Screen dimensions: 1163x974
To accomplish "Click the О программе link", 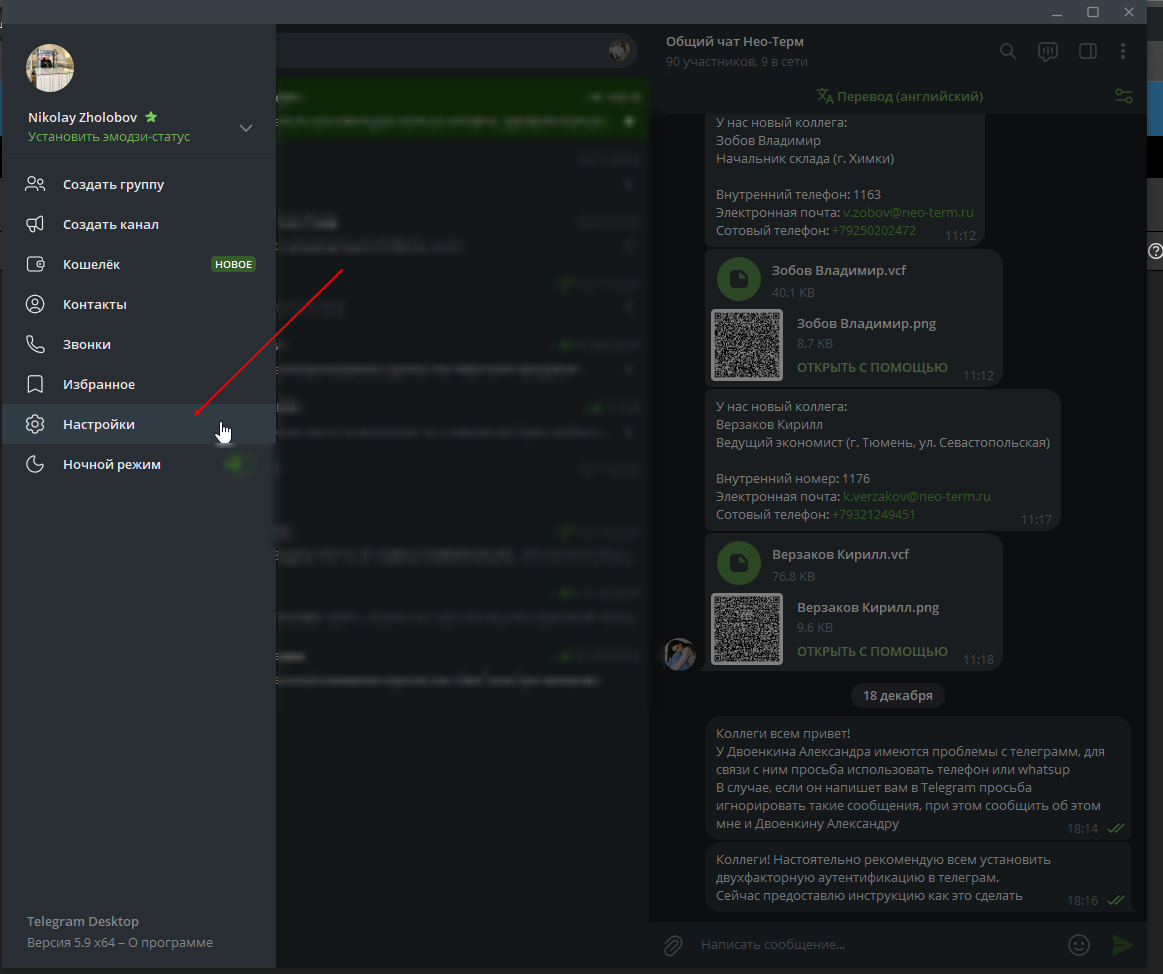I will [171, 943].
